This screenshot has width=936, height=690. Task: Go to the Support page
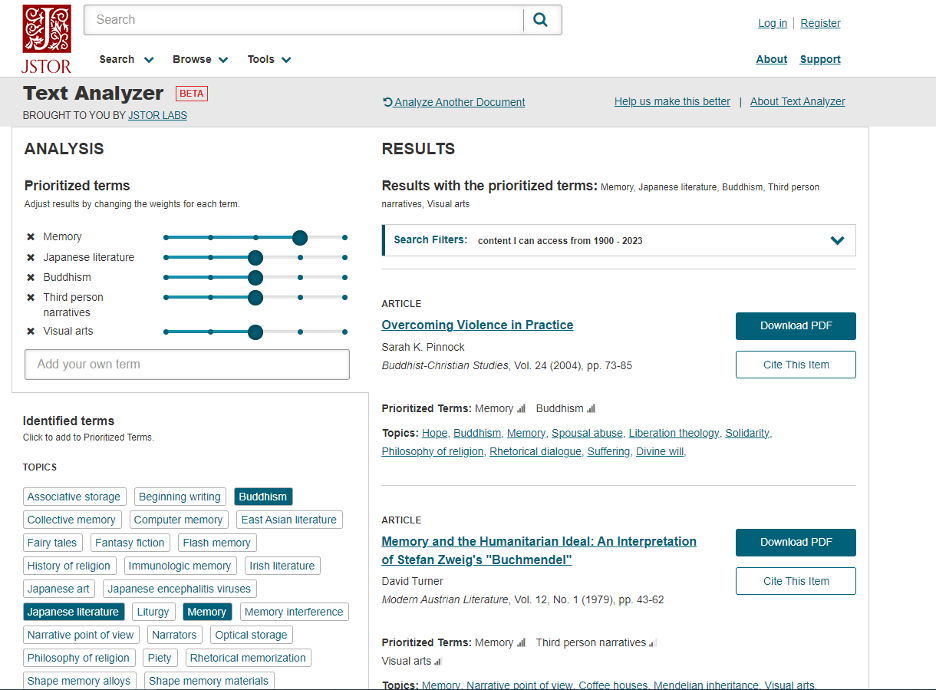pos(820,60)
